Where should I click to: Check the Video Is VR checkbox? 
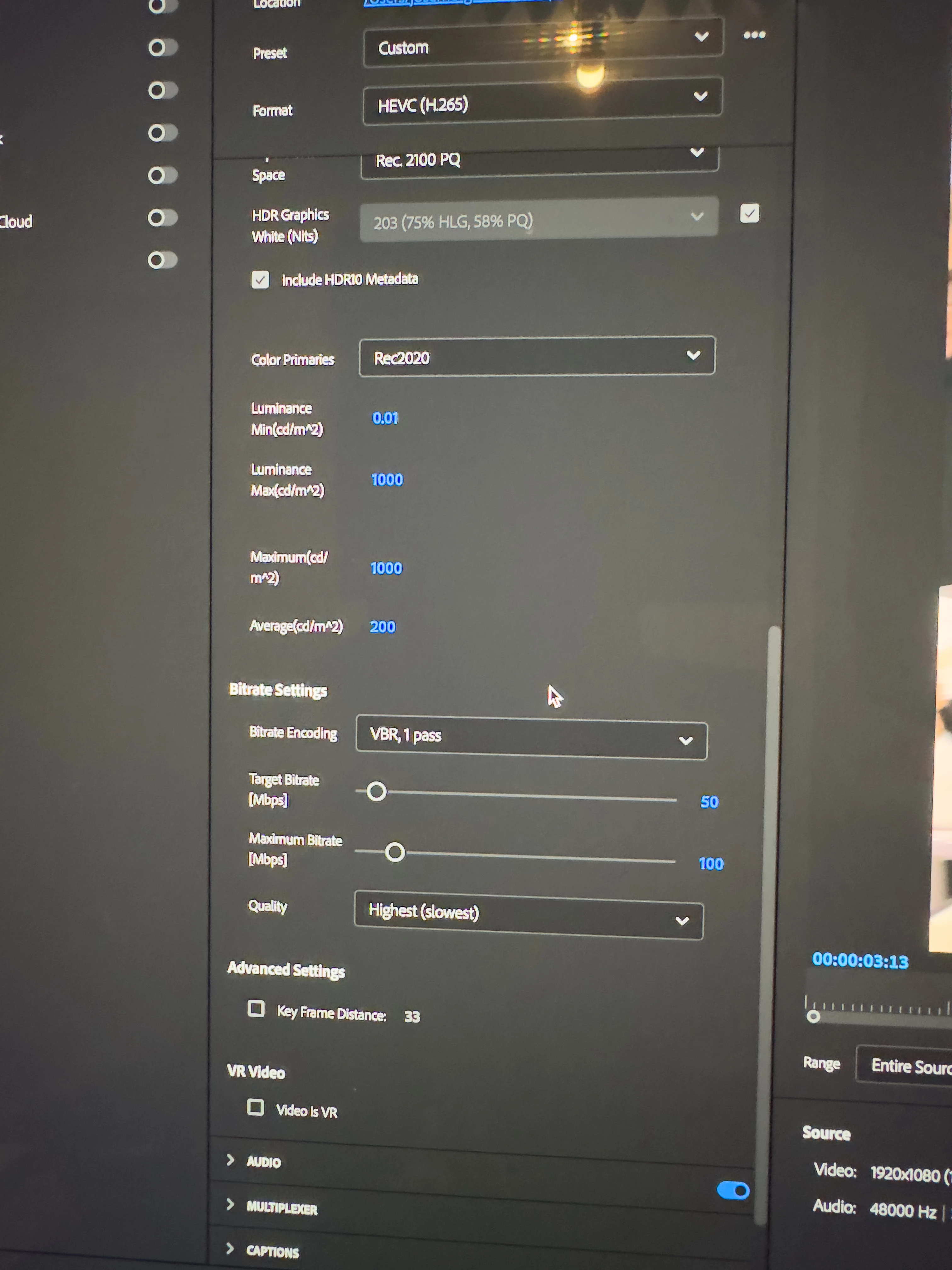tap(255, 1107)
